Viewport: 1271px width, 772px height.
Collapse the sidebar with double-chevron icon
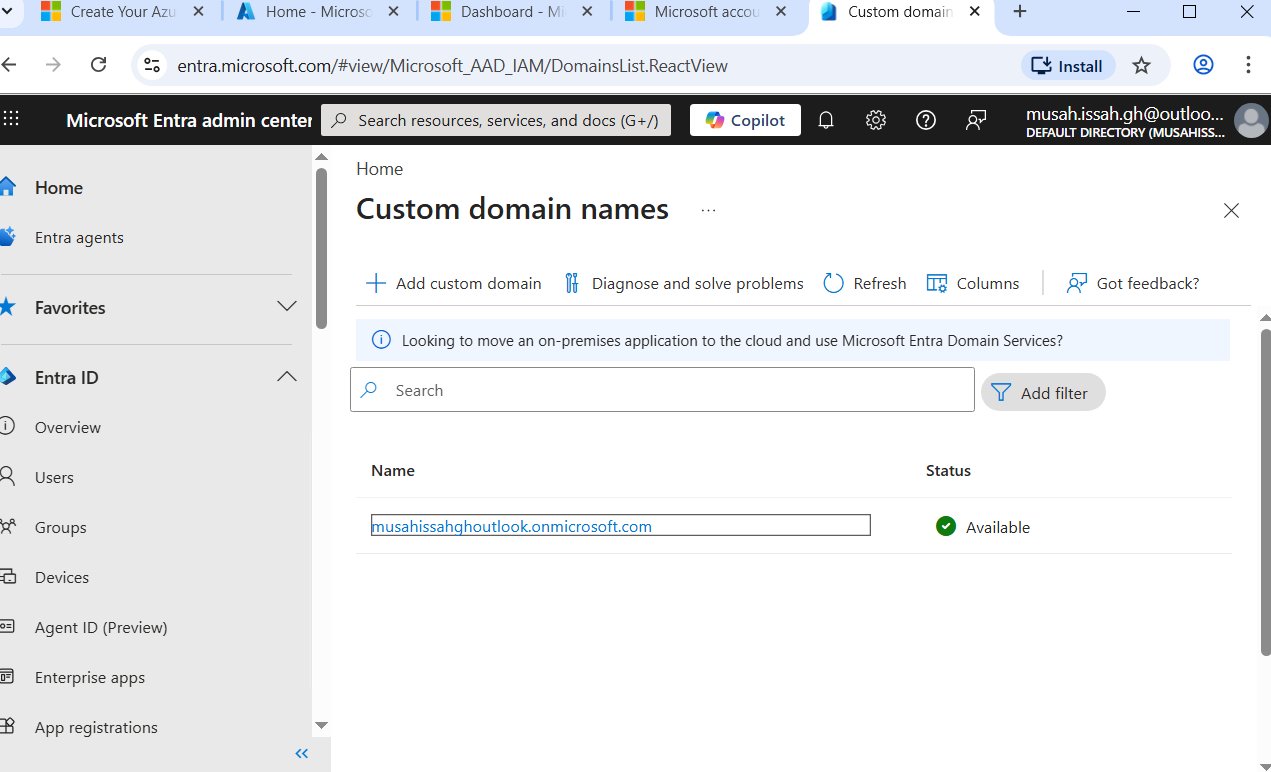click(301, 753)
